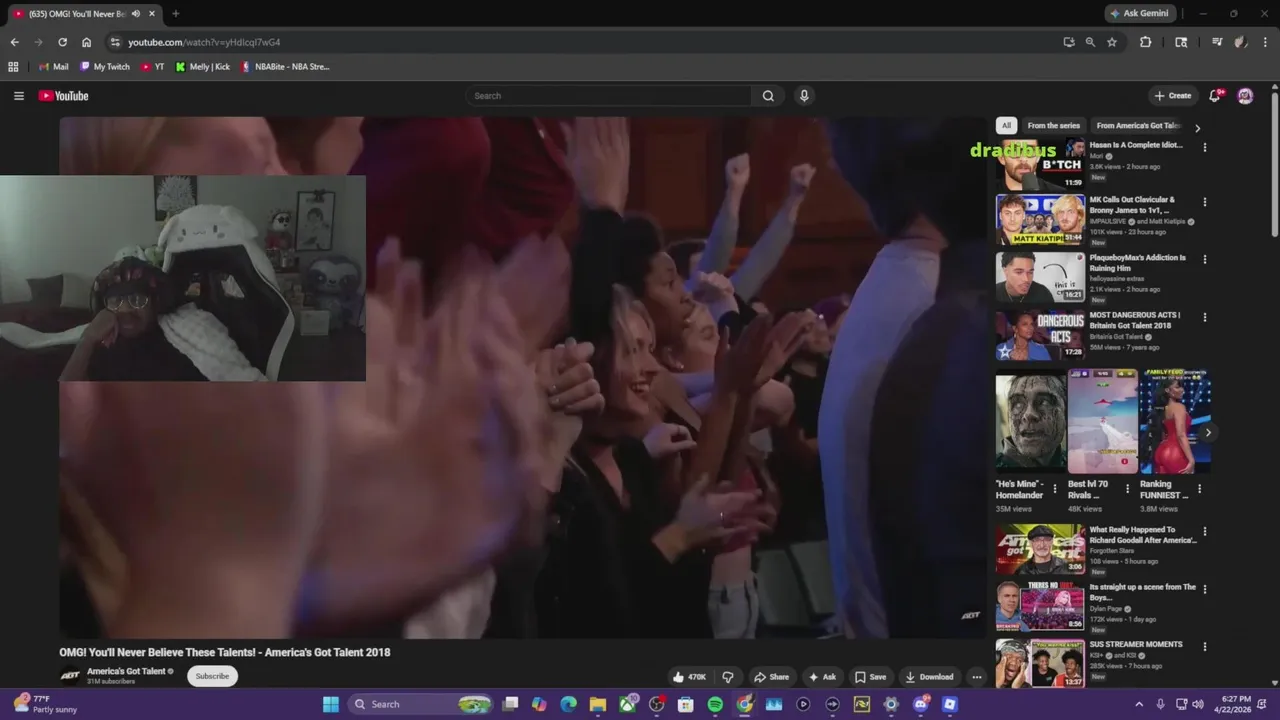The image size is (1280, 720).
Task: Open Spotify from the taskbar
Action: [x=715, y=704]
